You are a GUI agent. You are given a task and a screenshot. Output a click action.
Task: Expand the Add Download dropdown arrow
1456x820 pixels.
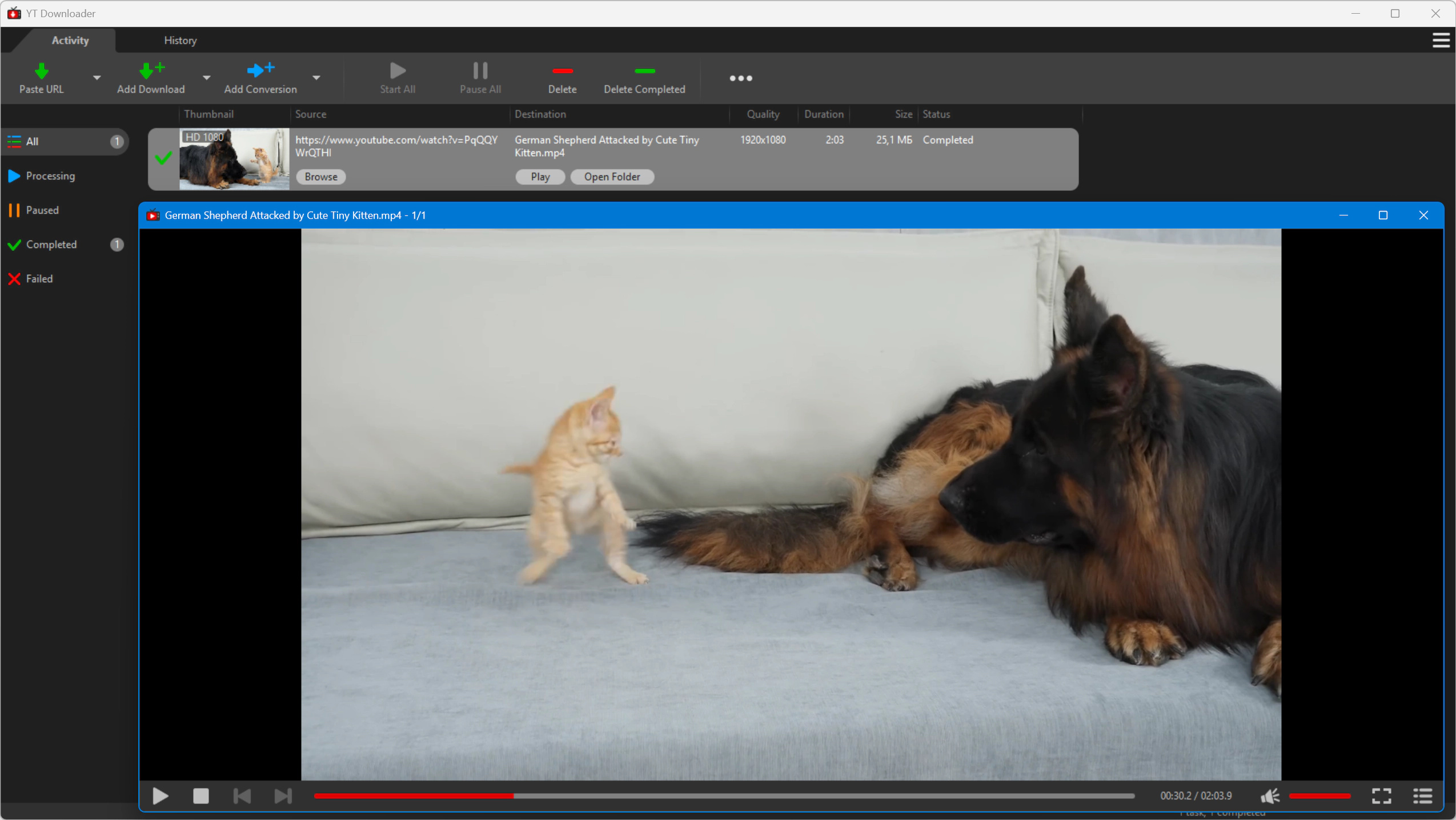[206, 78]
